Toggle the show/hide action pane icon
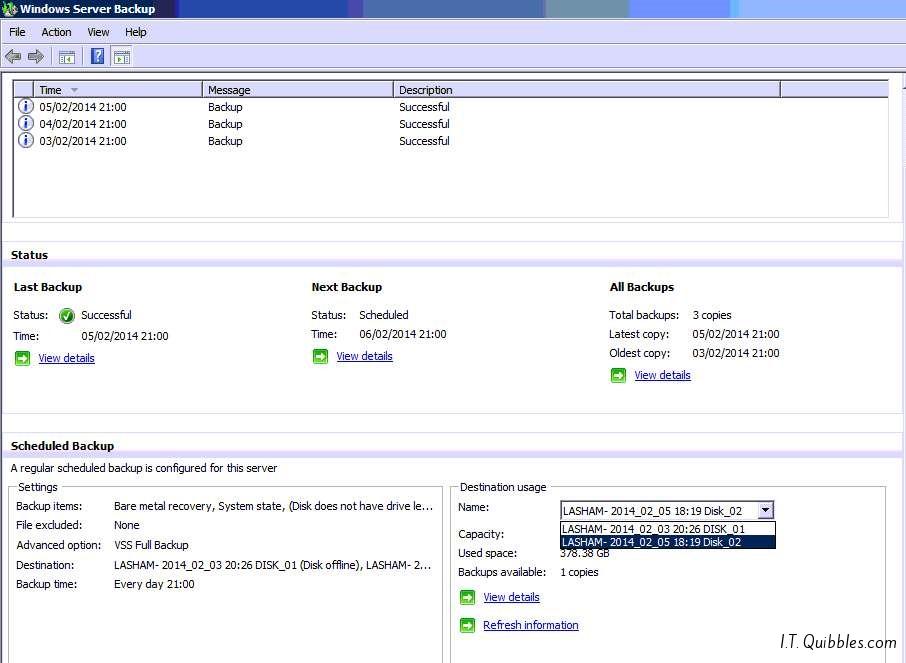This screenshot has height=663, width=906. point(122,57)
